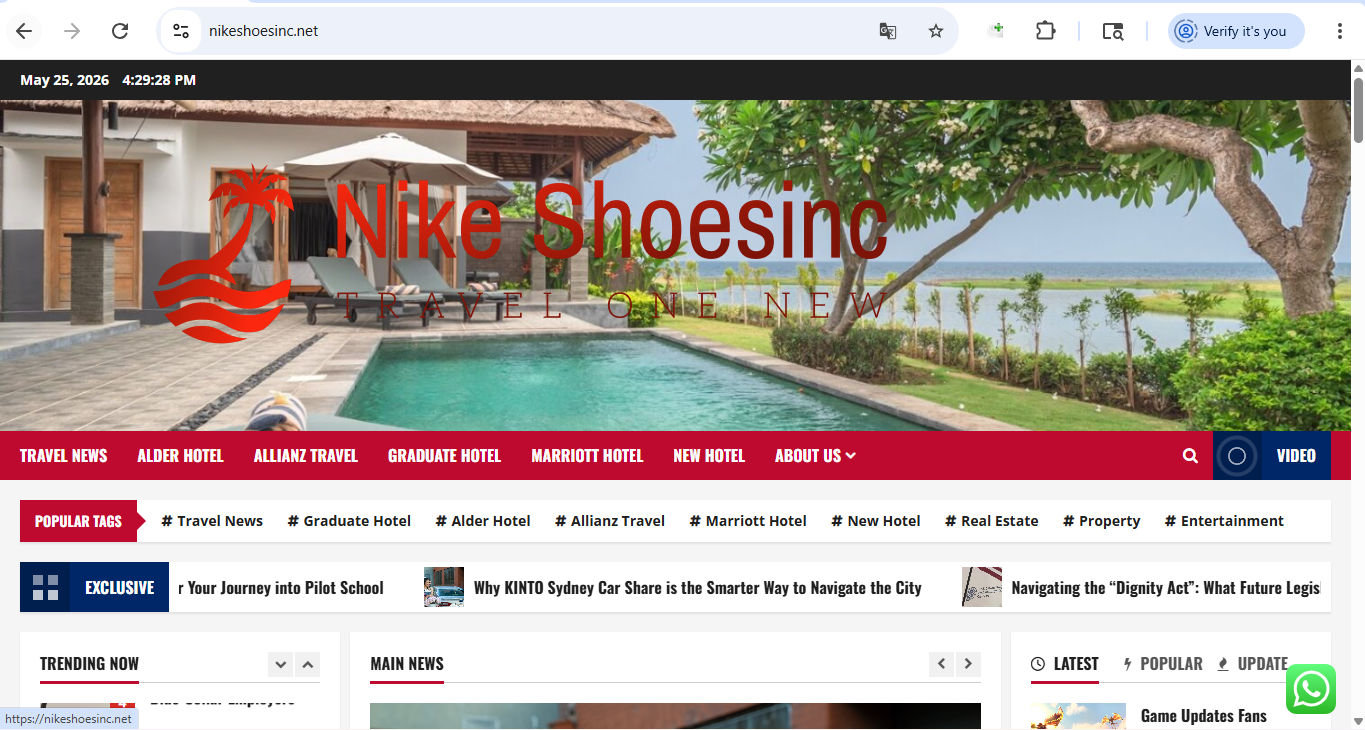Click the green extension icon in the toolbar
This screenshot has height=730, width=1365.
pyautogui.click(x=995, y=31)
